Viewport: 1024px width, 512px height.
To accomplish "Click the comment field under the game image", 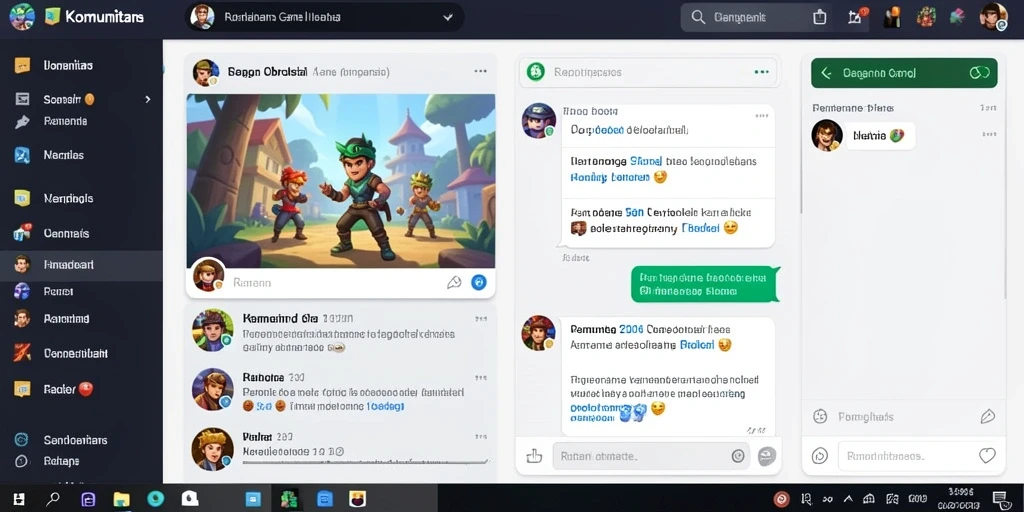I will [333, 283].
